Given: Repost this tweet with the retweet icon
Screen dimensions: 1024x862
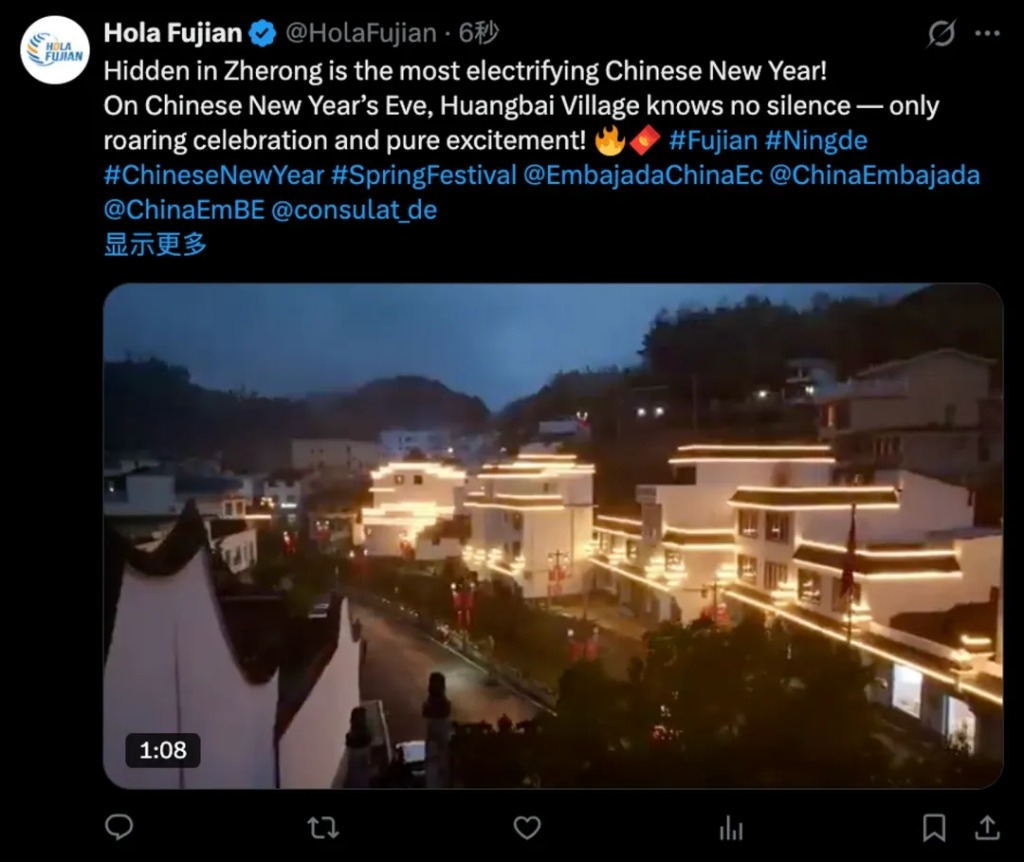Looking at the screenshot, I should [323, 828].
